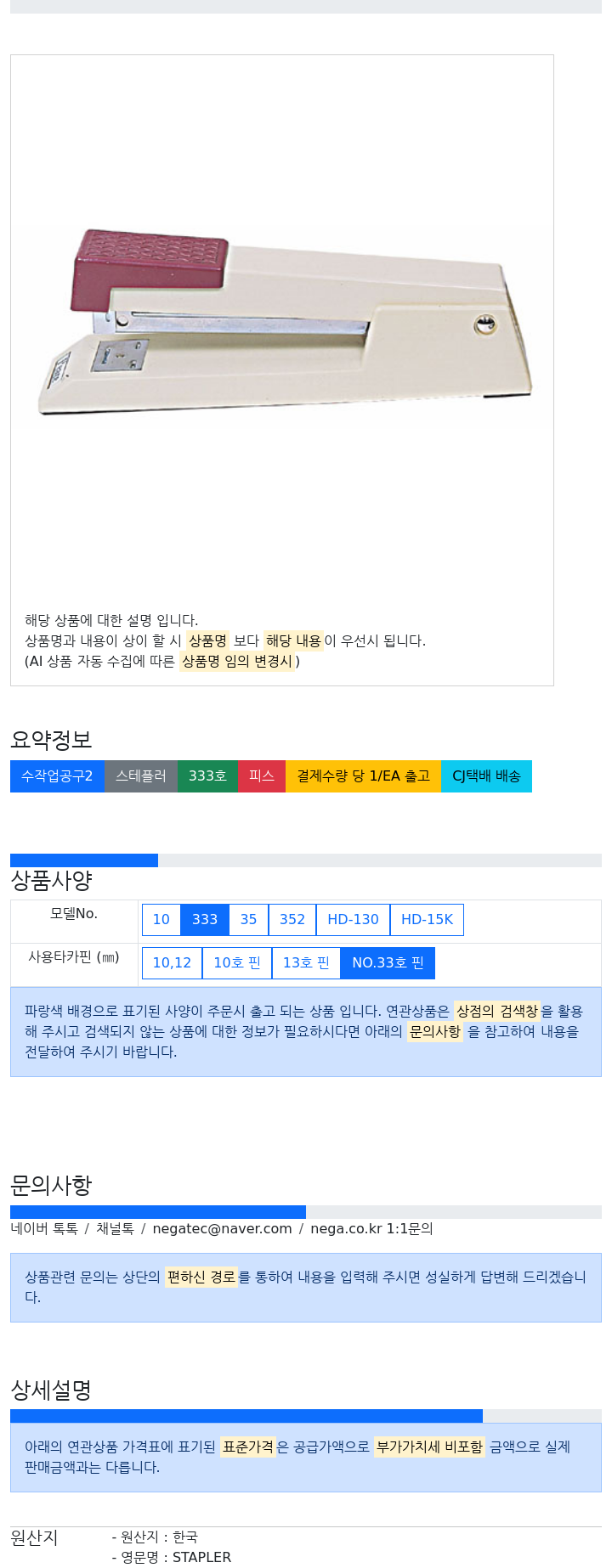Click the green 333호 tag
Image resolution: width=612 pixels, height=1568 pixels.
[x=207, y=776]
